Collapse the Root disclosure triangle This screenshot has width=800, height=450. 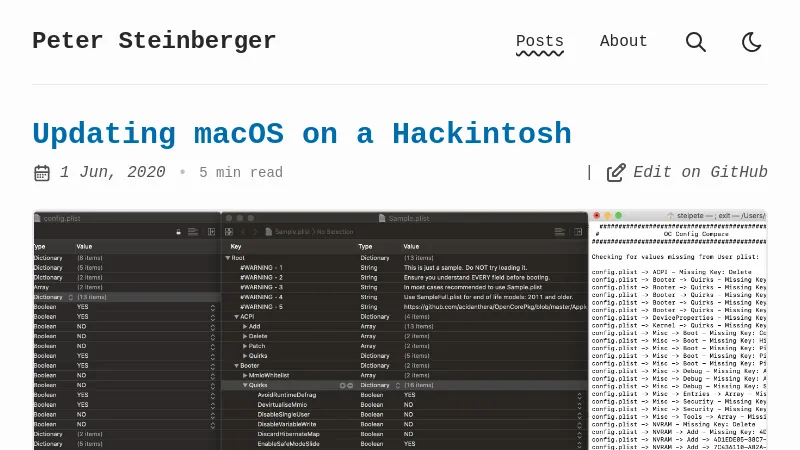point(228,258)
